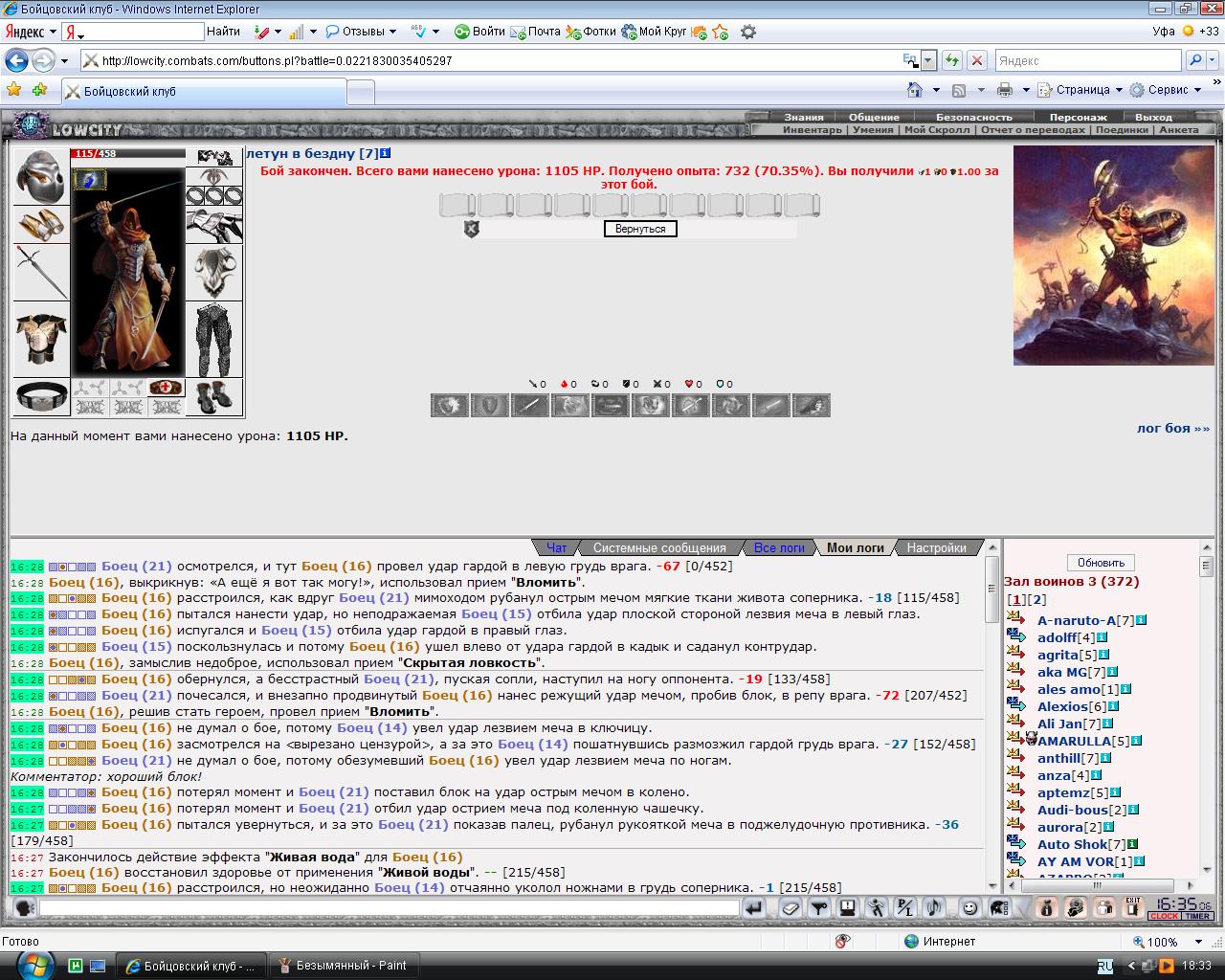Image resolution: width=1225 pixels, height=980 pixels.
Task: Click the red cross healing item slot
Action: [167, 388]
